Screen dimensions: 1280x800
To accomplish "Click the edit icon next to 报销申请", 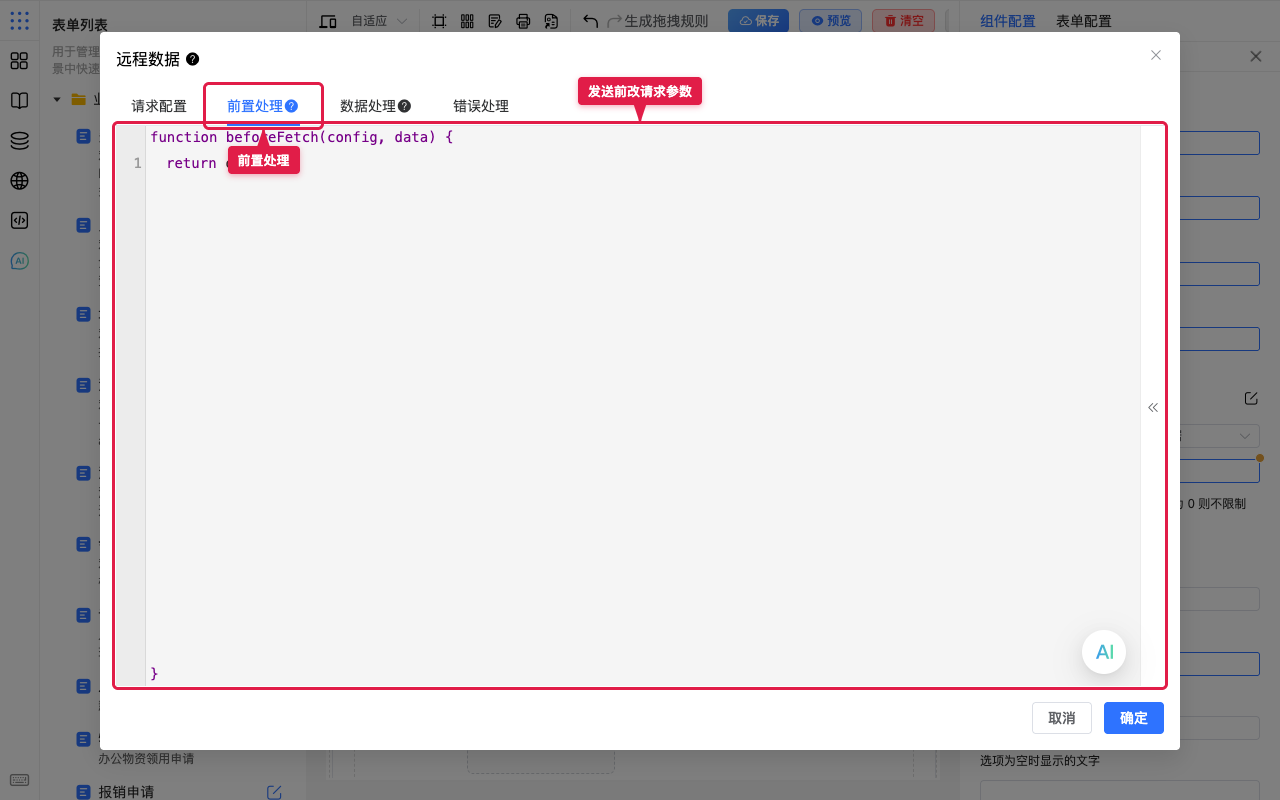I will (274, 792).
